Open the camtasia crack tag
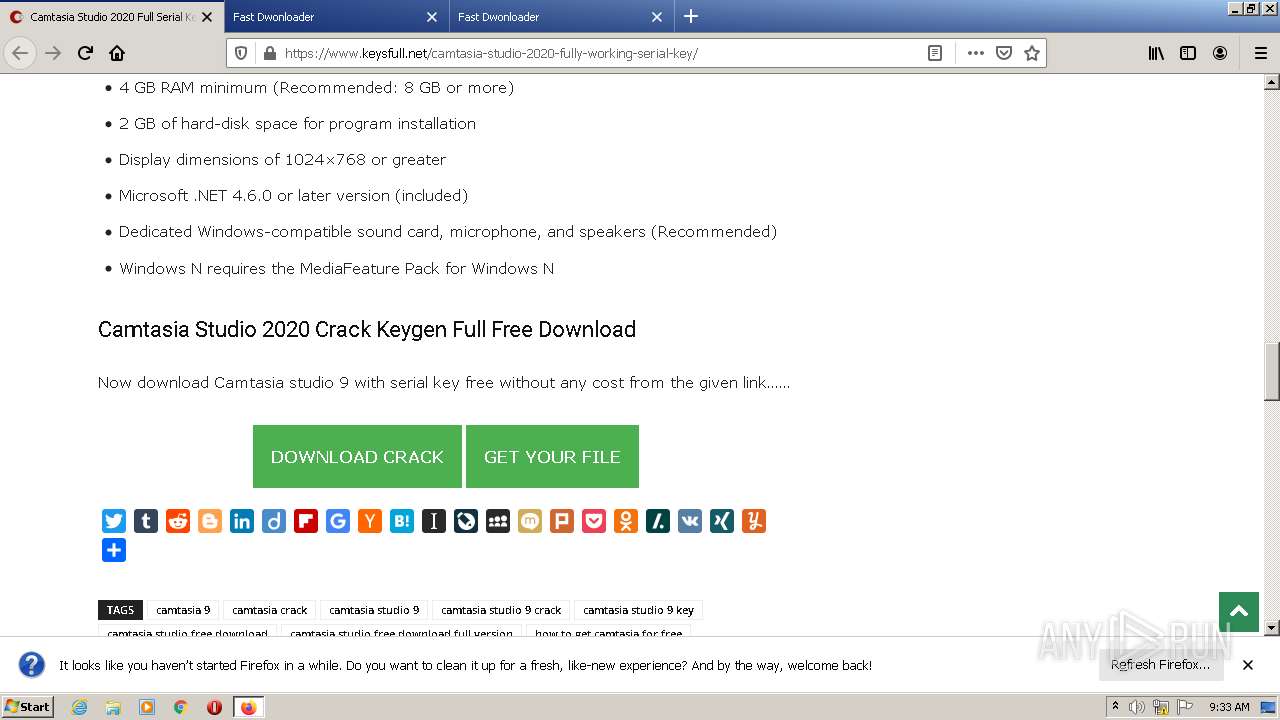 point(270,610)
